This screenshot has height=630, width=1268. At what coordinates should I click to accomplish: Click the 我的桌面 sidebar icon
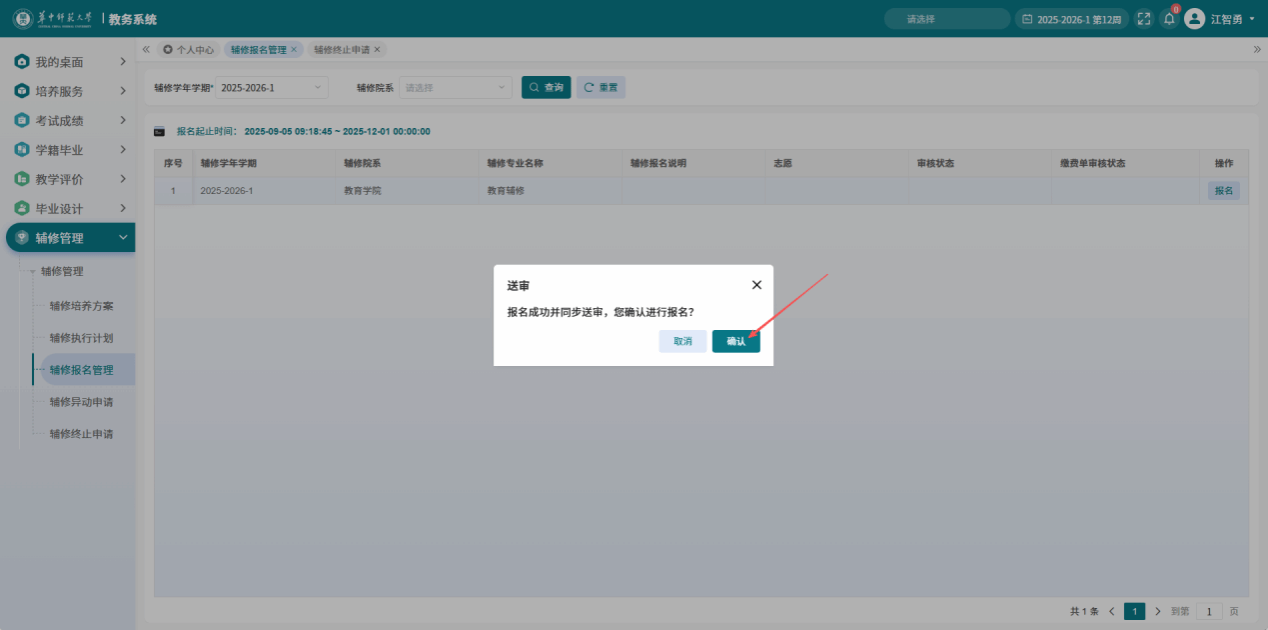pyautogui.click(x=21, y=62)
